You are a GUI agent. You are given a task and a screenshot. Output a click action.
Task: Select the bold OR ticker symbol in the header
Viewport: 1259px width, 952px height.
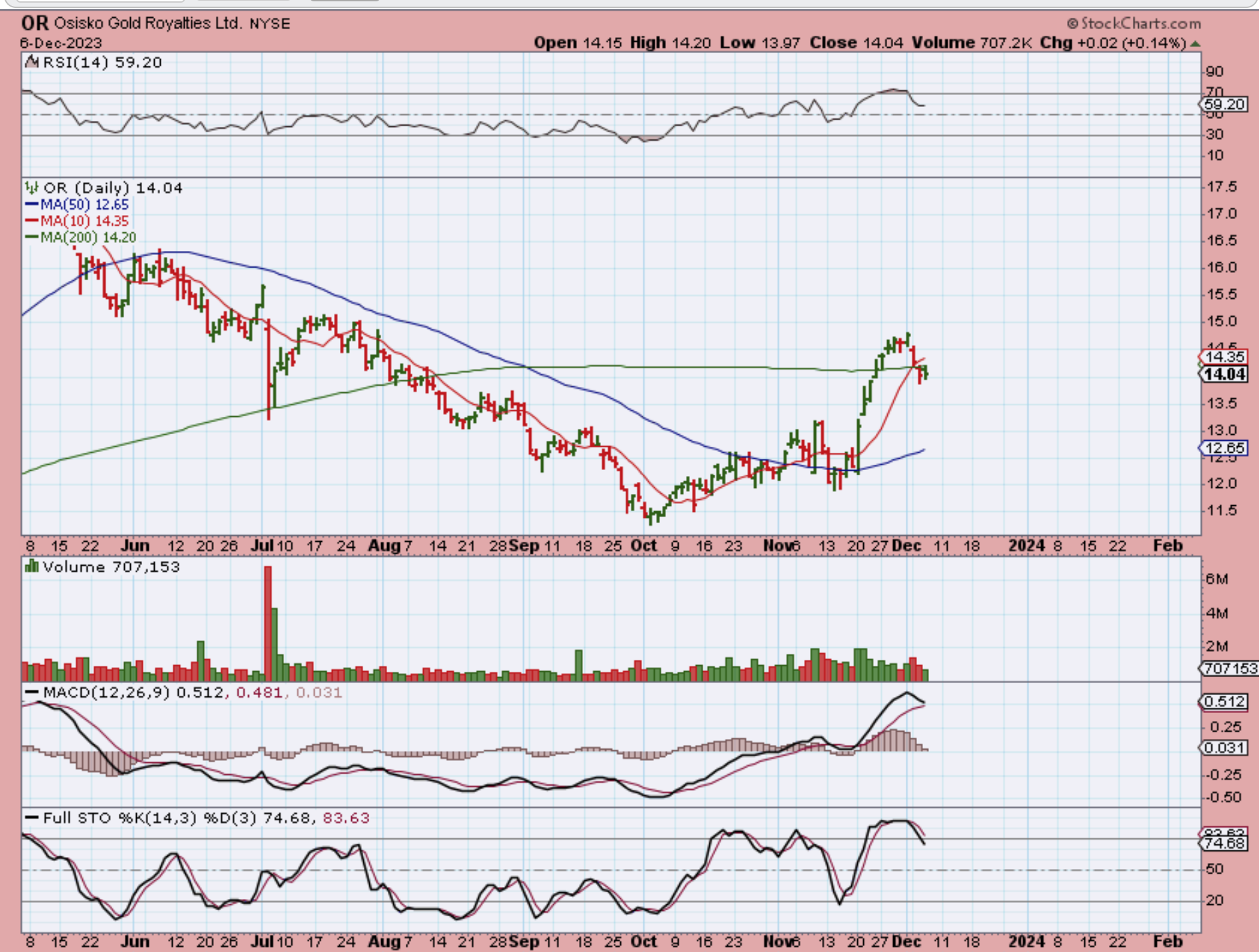click(35, 23)
